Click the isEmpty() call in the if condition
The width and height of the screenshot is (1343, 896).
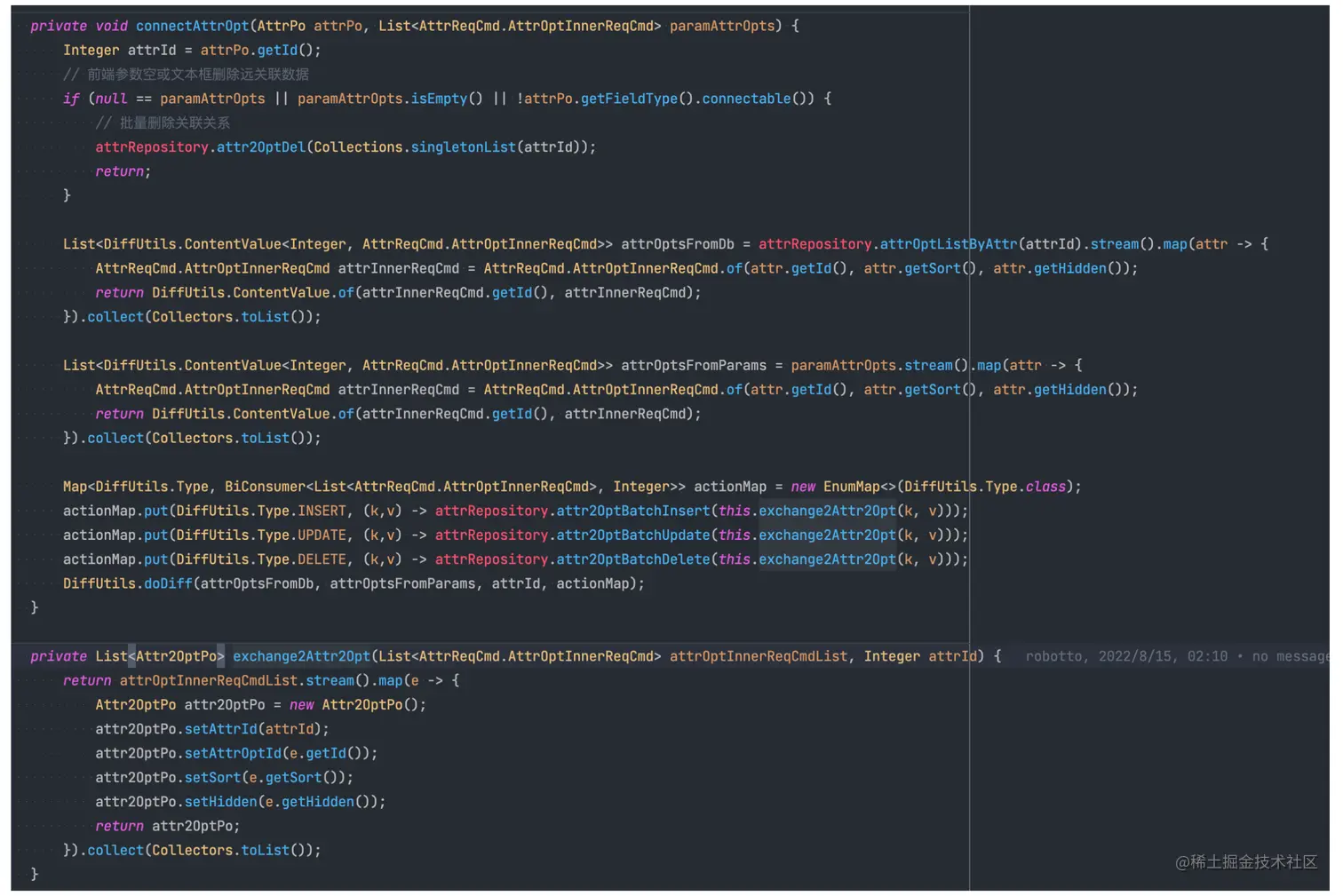(x=447, y=99)
